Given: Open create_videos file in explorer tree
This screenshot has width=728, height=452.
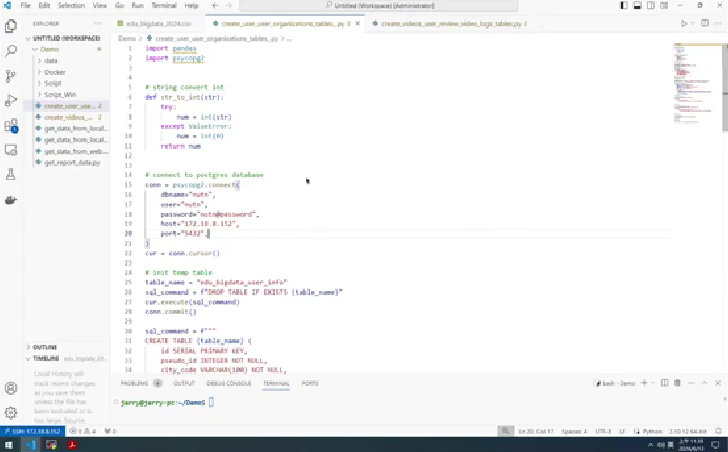Looking at the screenshot, I should (66, 117).
